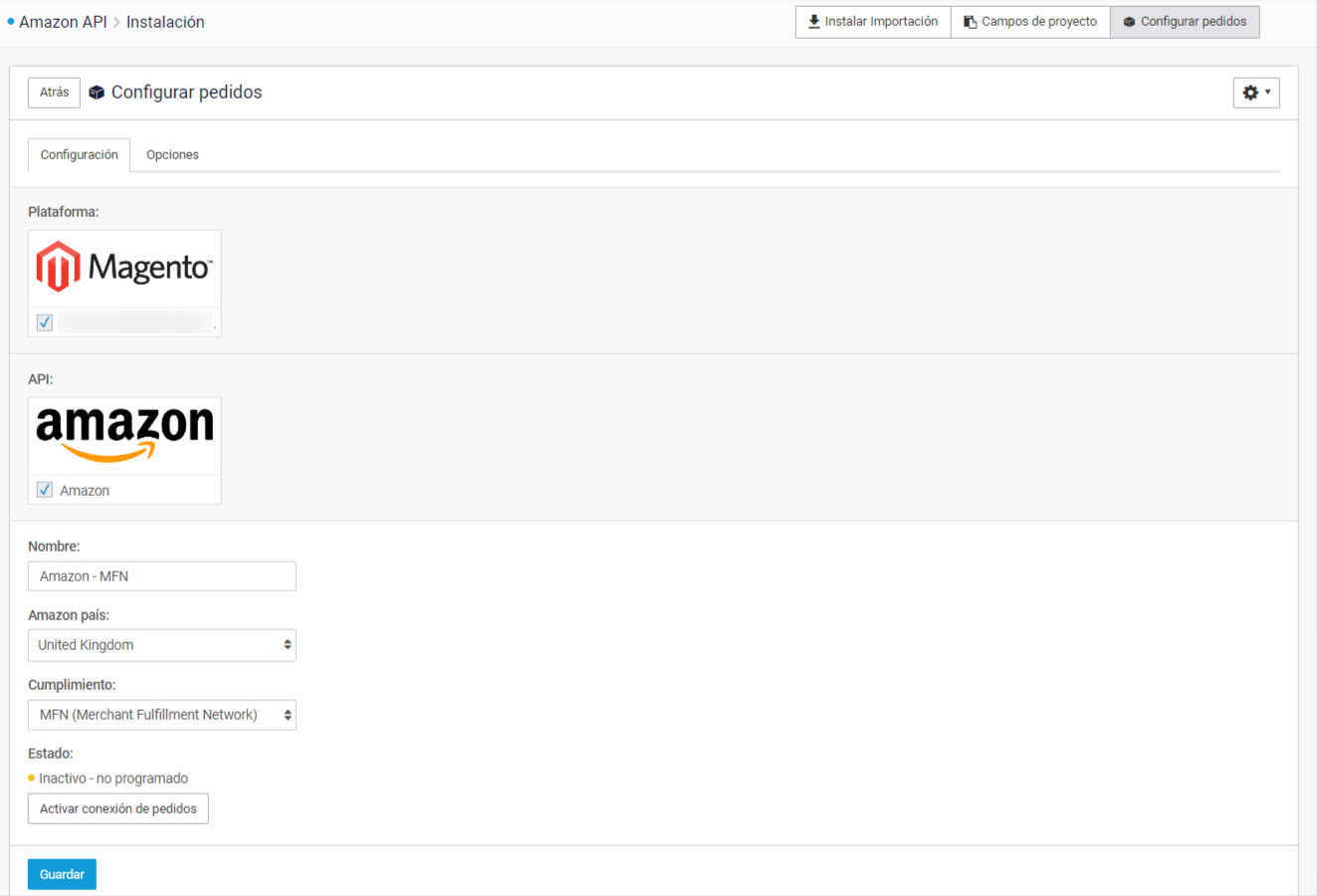Click Activar conexión de pedidos

(118, 808)
